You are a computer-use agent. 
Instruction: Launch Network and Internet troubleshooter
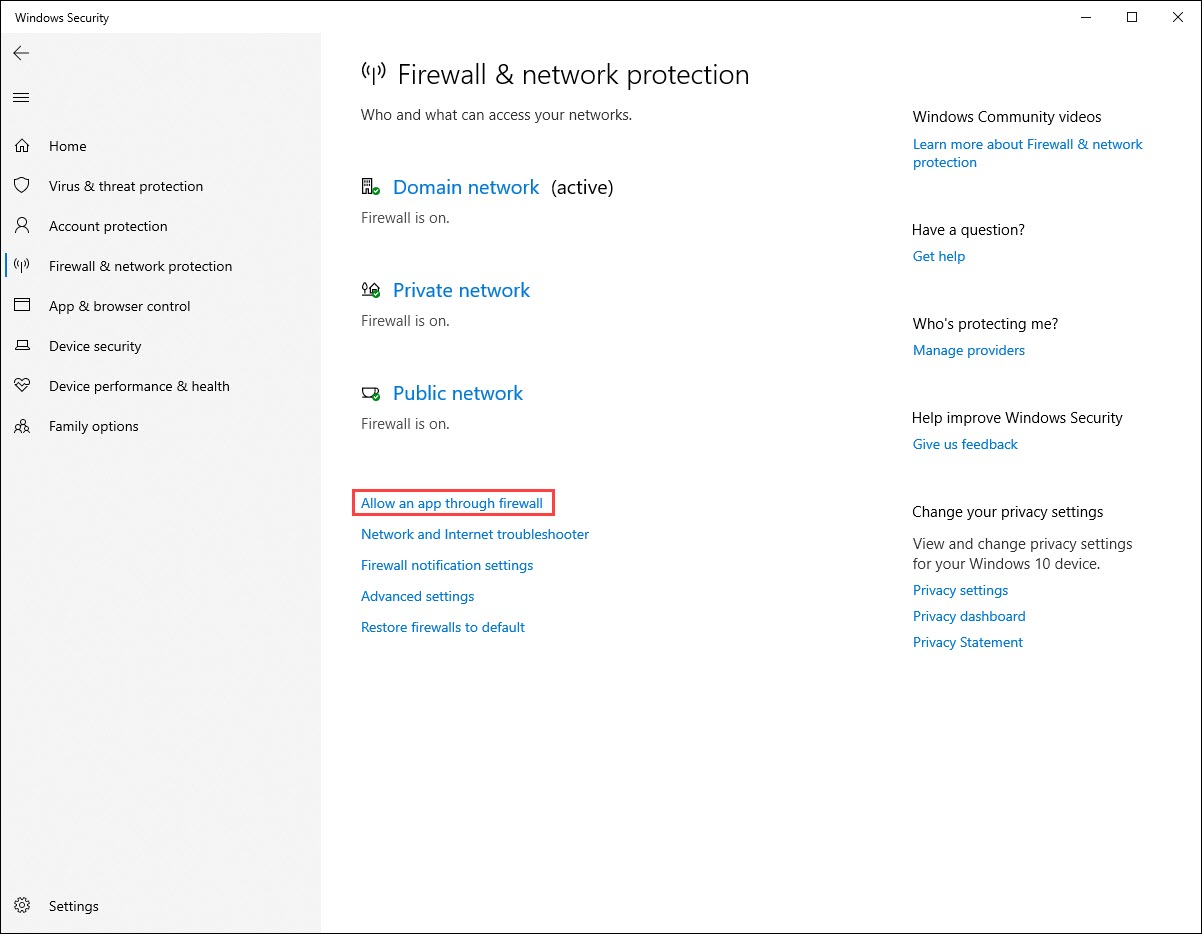(x=475, y=534)
